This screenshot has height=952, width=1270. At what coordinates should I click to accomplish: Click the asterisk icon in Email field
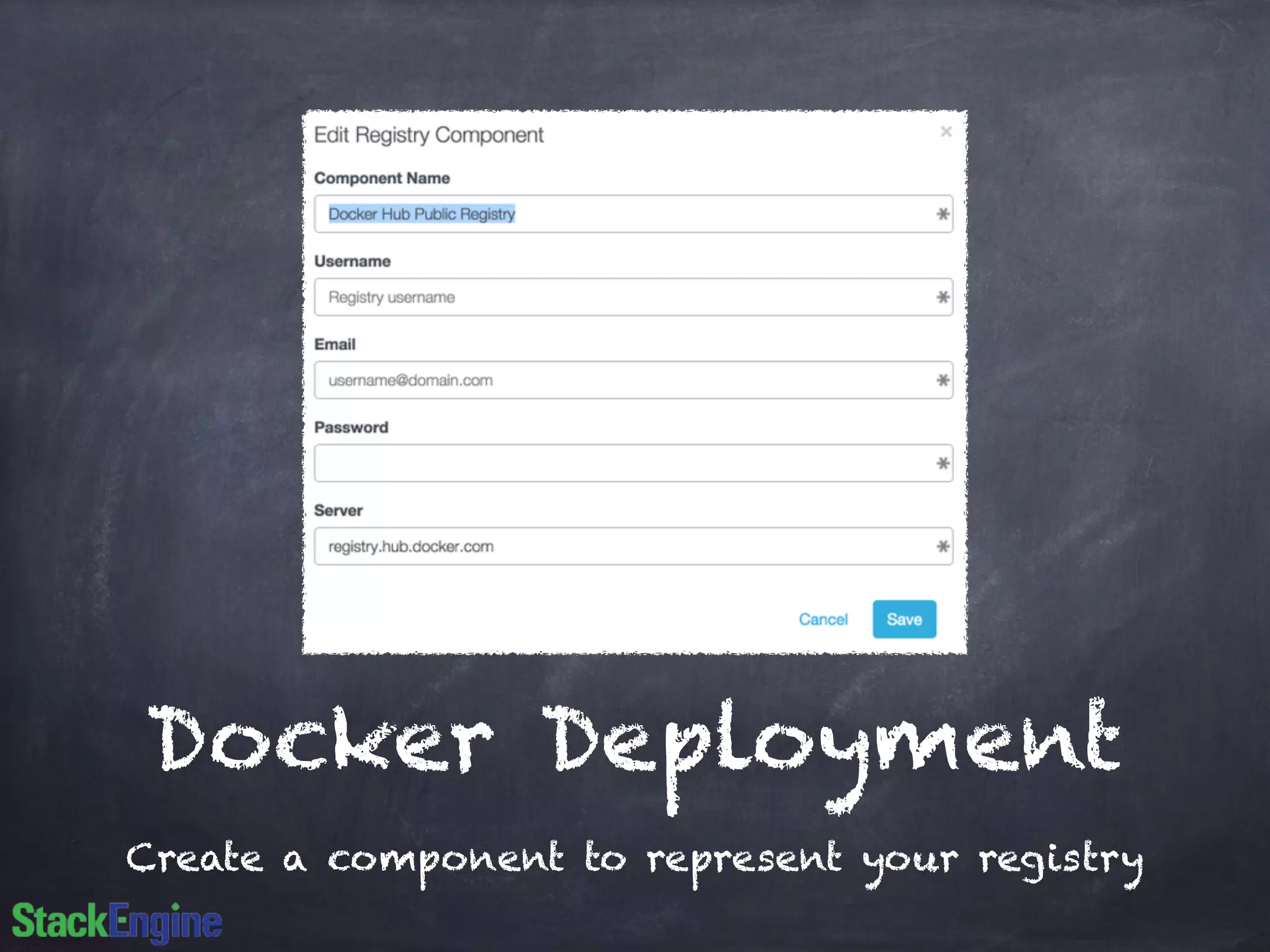(x=943, y=380)
